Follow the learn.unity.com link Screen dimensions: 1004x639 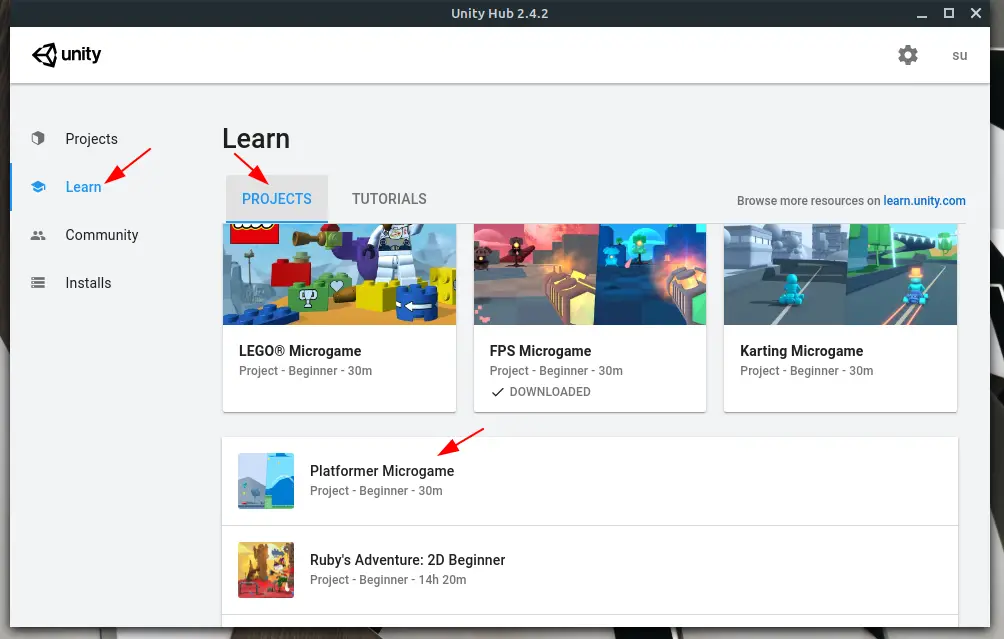point(924,200)
